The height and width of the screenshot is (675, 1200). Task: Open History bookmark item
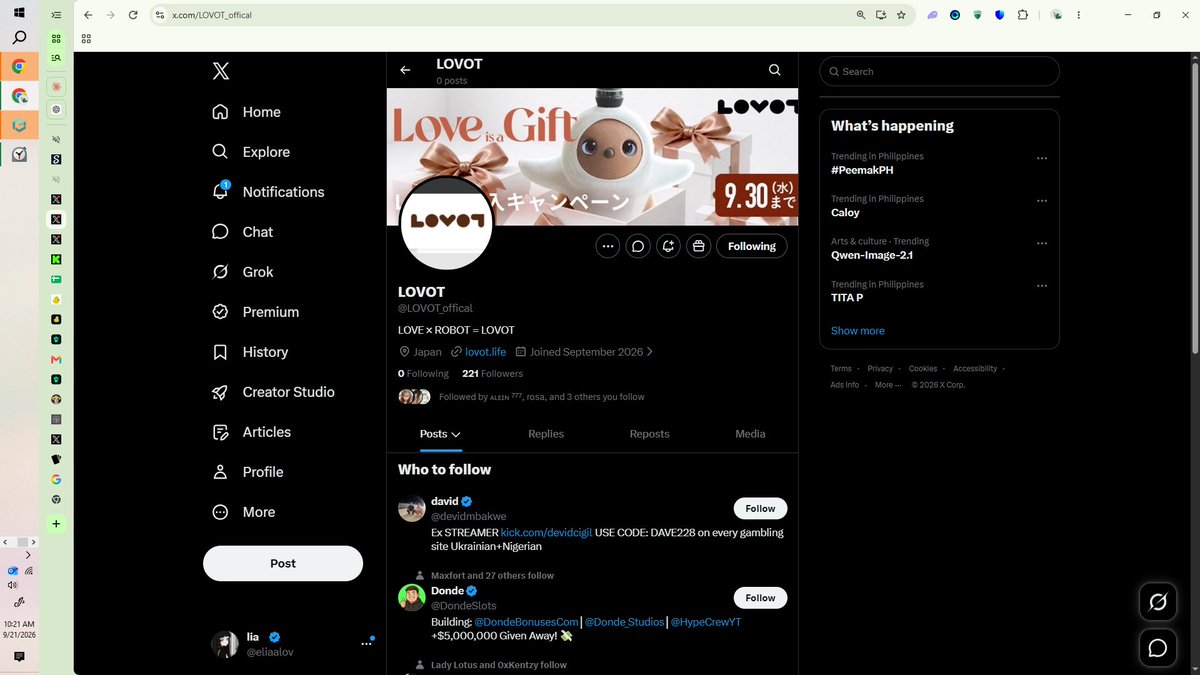(x=251, y=352)
